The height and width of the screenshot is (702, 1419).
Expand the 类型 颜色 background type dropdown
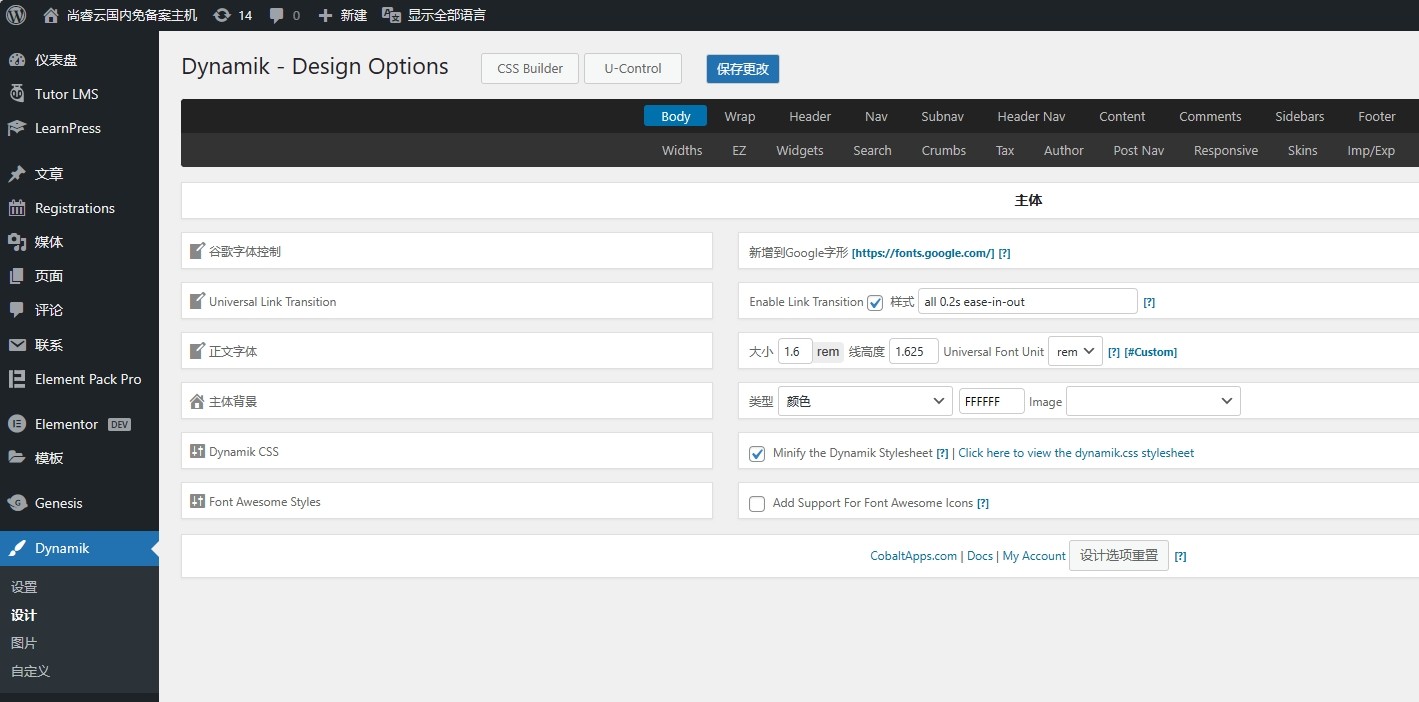pyautogui.click(x=865, y=401)
